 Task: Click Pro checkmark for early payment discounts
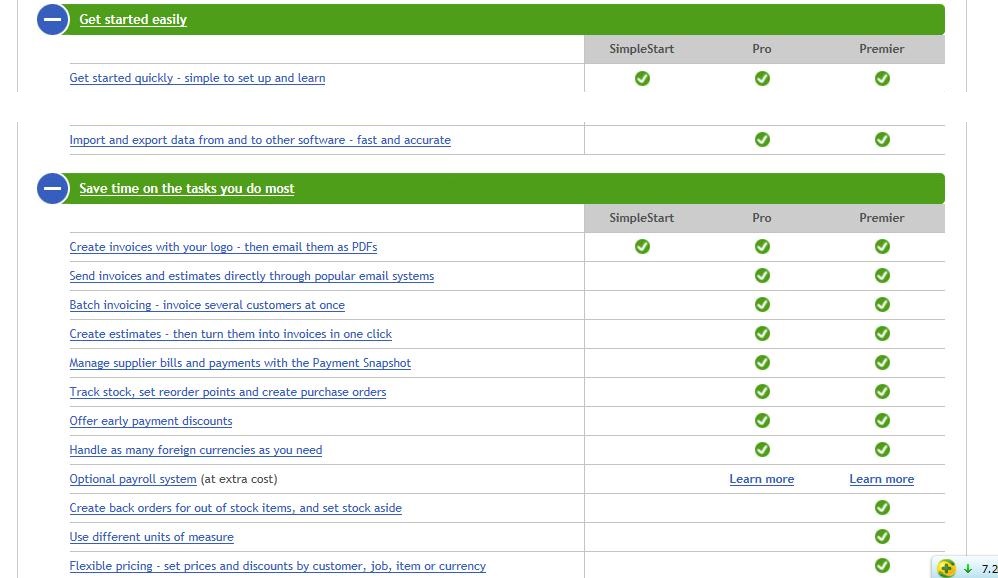[763, 421]
